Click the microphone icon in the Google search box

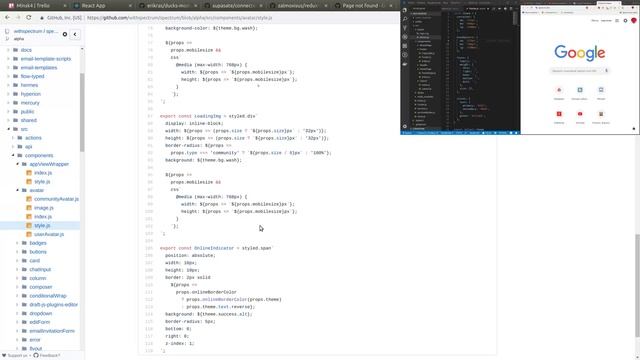(x=607, y=71)
